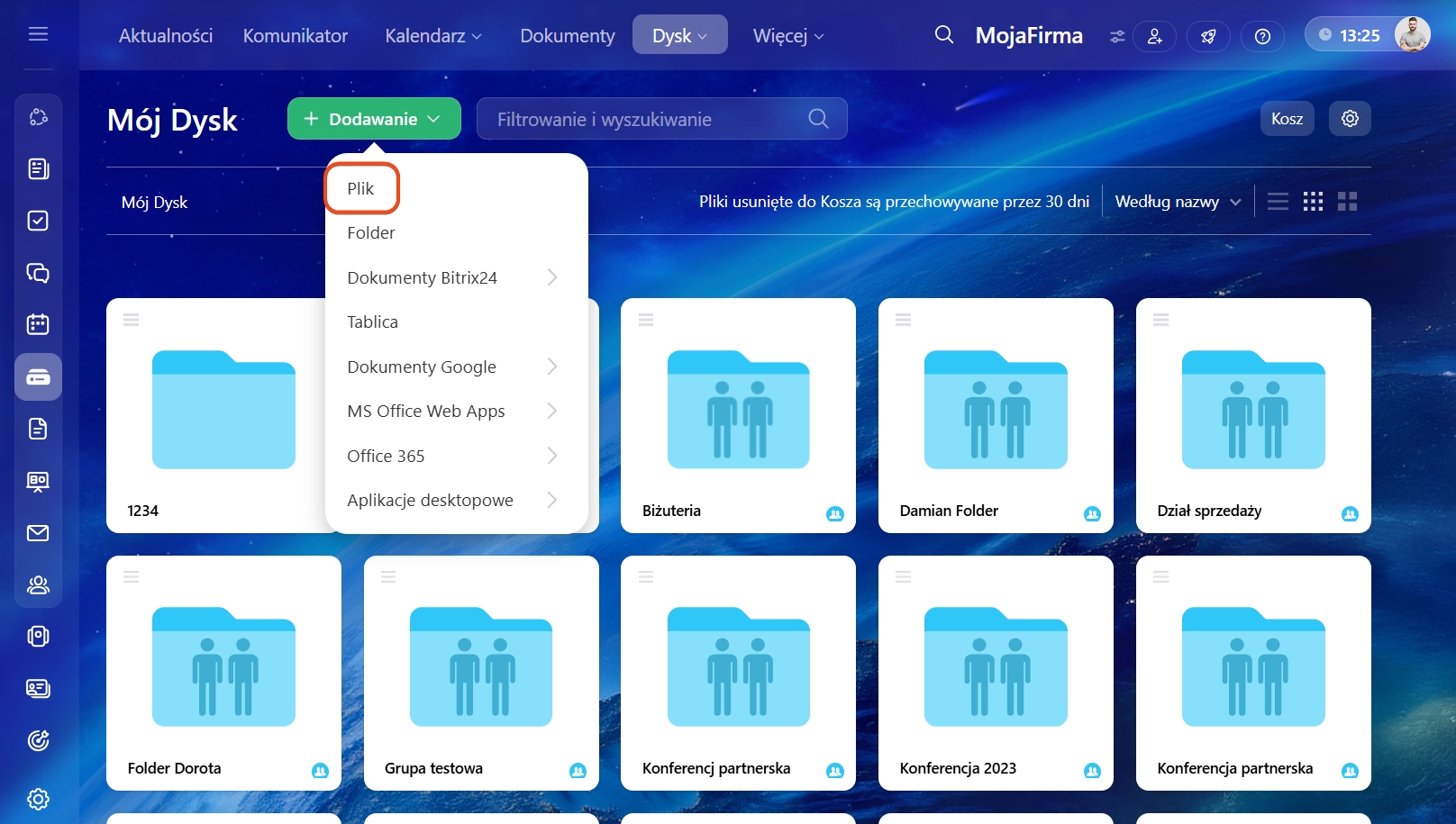1456x824 pixels.
Task: Switch to list view layout
Action: click(x=1278, y=202)
